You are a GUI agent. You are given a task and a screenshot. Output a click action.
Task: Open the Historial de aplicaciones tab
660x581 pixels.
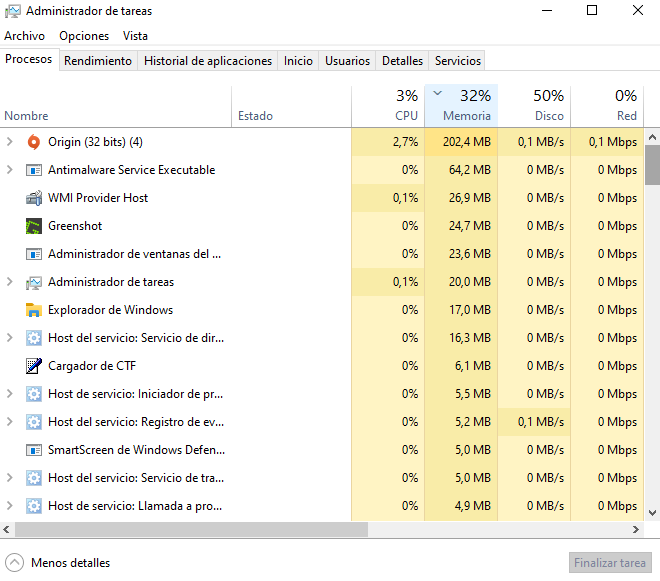click(208, 61)
